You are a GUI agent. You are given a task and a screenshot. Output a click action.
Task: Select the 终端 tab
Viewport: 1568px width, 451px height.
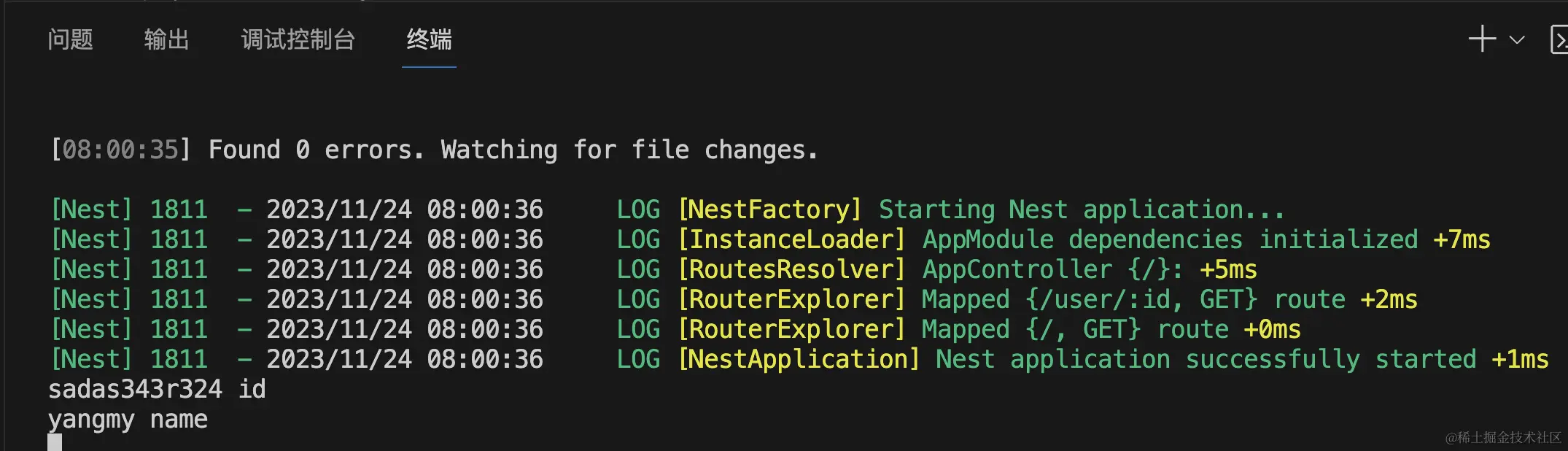coord(429,39)
